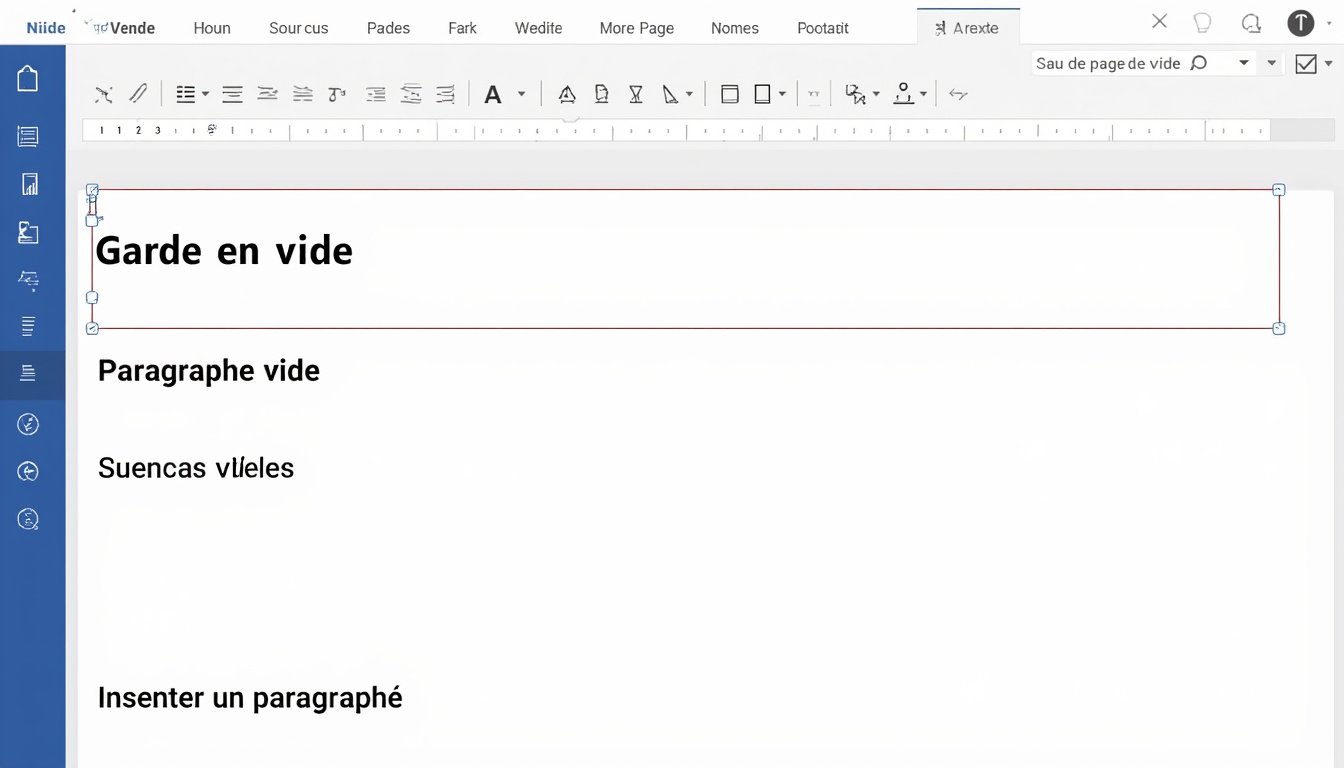Click the 'Paragraphe vide' heading
The image size is (1344, 768).
(x=209, y=371)
